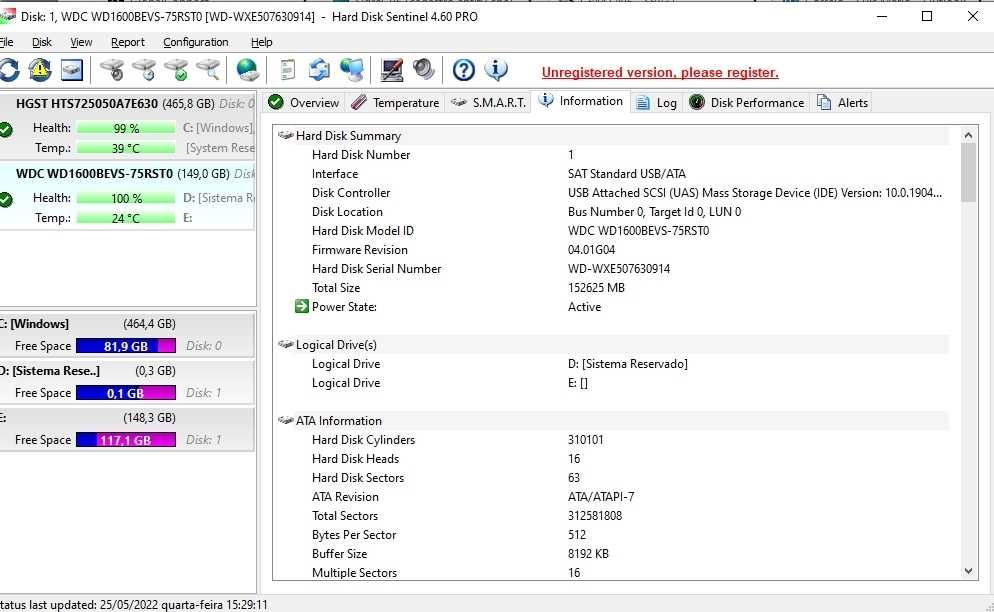Click the monitor with pen configuration icon
Screen dimensions: 994x612
(x=392, y=70)
